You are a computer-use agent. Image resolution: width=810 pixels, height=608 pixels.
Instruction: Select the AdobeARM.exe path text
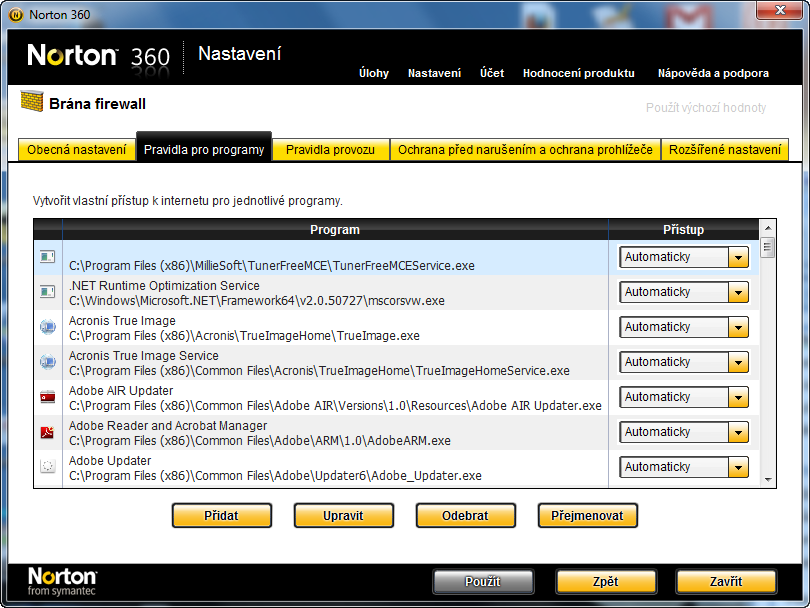[x=260, y=441]
